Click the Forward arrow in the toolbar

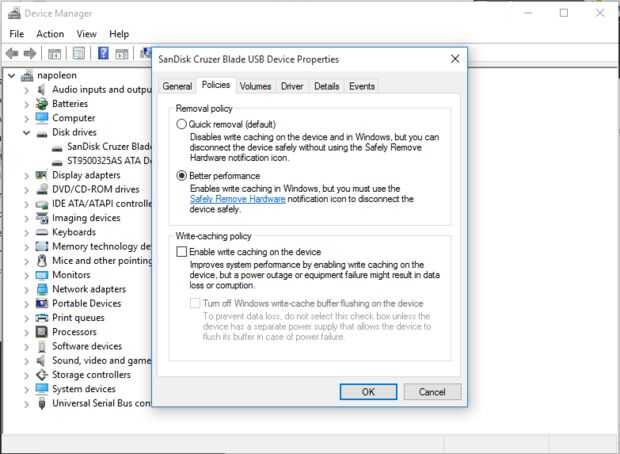click(30, 53)
